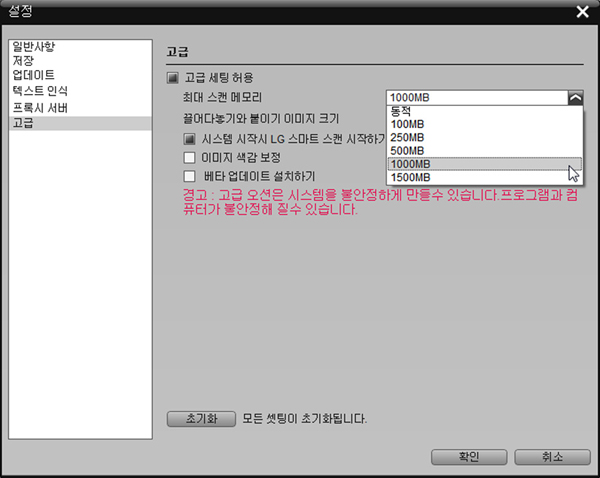
Task: Open the 저장 settings category
Action: (x=23, y=61)
